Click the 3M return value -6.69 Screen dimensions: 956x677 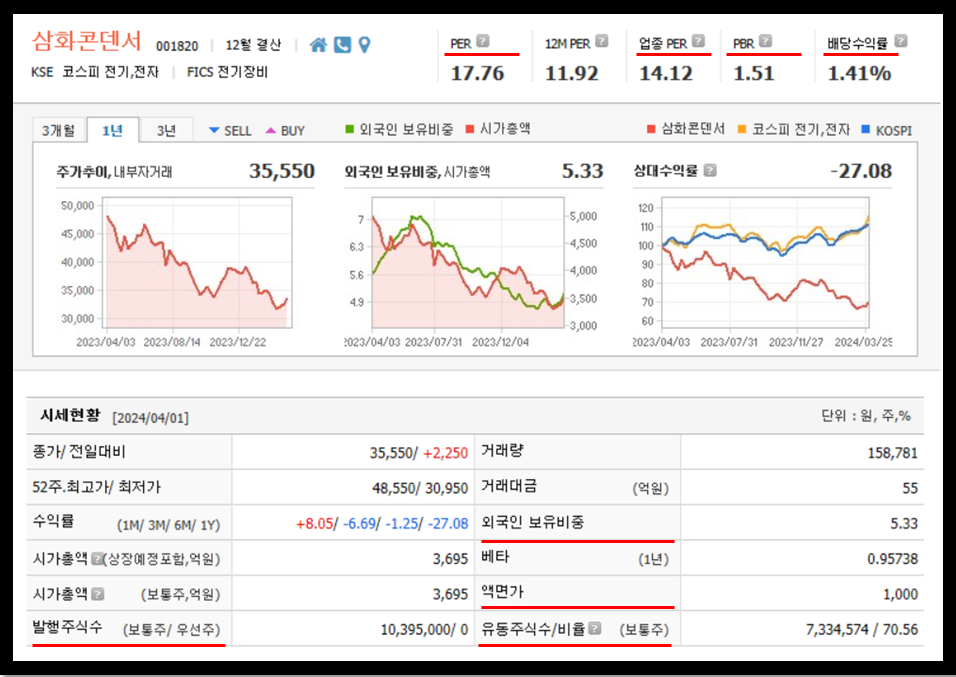tap(359, 524)
